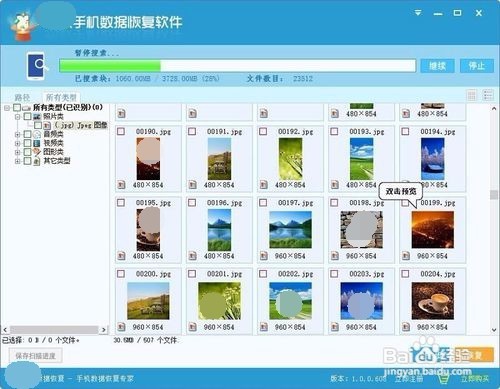The width and height of the screenshot is (500, 389).
Task: Check the box for 00200.jpg
Action: pos(121,273)
